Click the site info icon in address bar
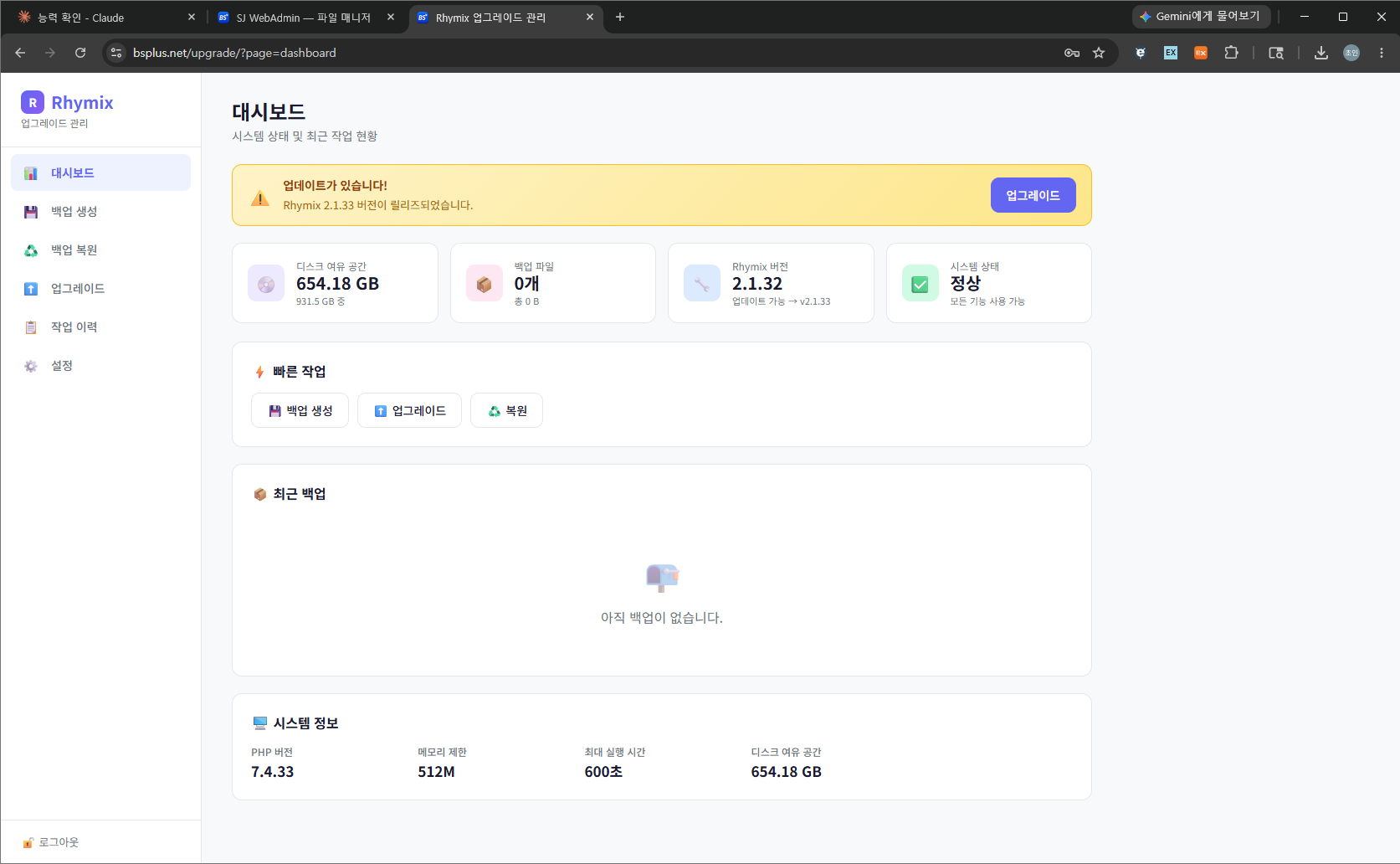Screen dimensions: 1400x864 click(116, 53)
